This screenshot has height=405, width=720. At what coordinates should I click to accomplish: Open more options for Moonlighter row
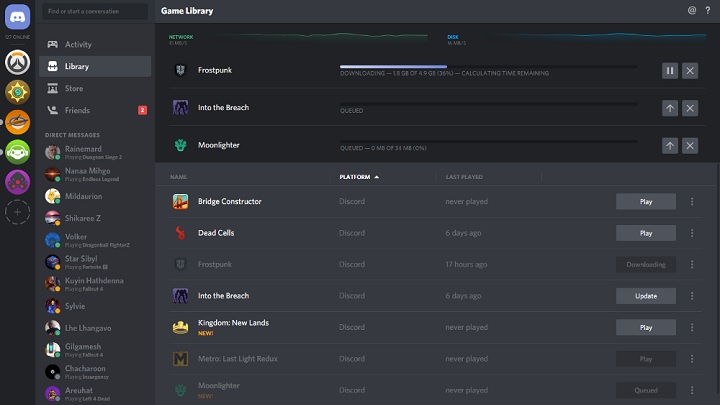(692, 390)
